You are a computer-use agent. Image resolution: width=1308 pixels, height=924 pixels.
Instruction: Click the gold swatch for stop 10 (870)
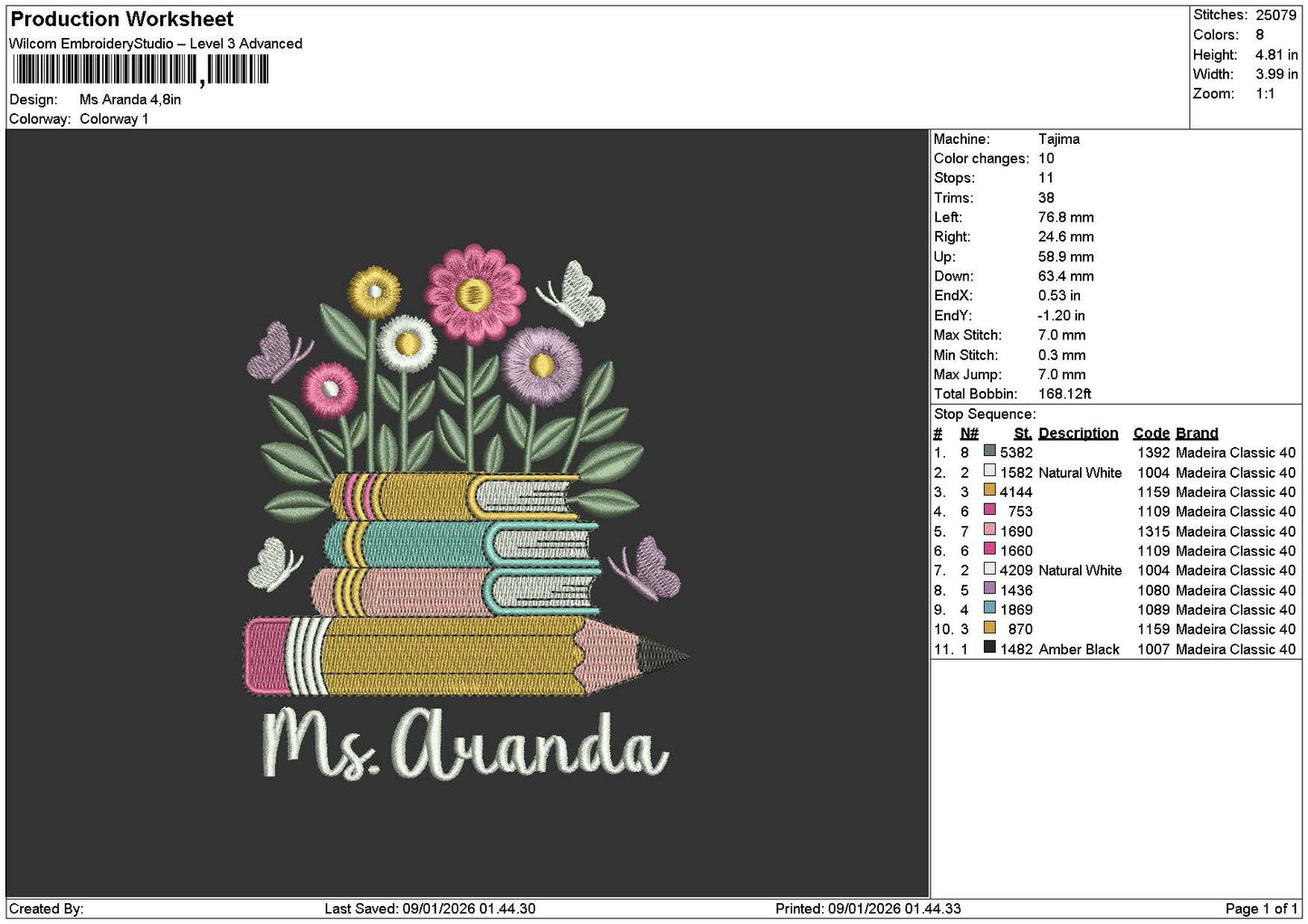989,627
